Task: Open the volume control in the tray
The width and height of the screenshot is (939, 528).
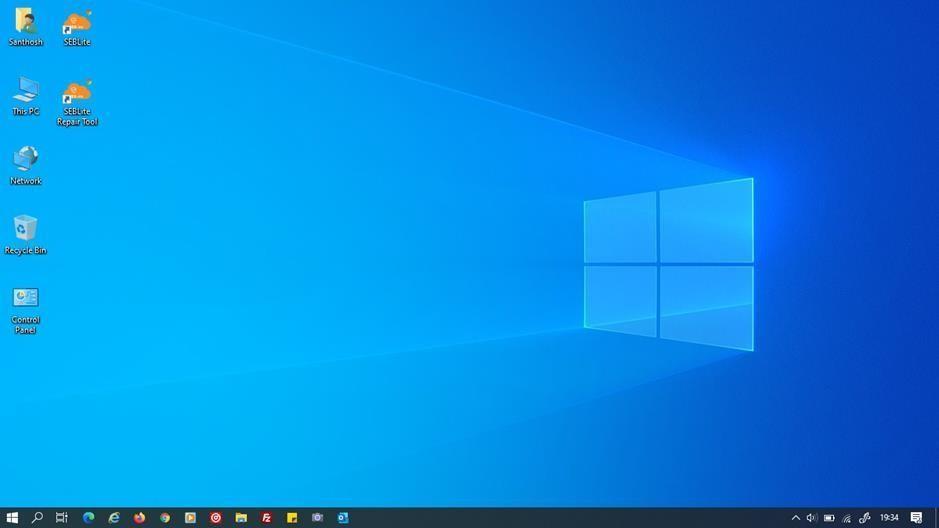Action: (812, 518)
